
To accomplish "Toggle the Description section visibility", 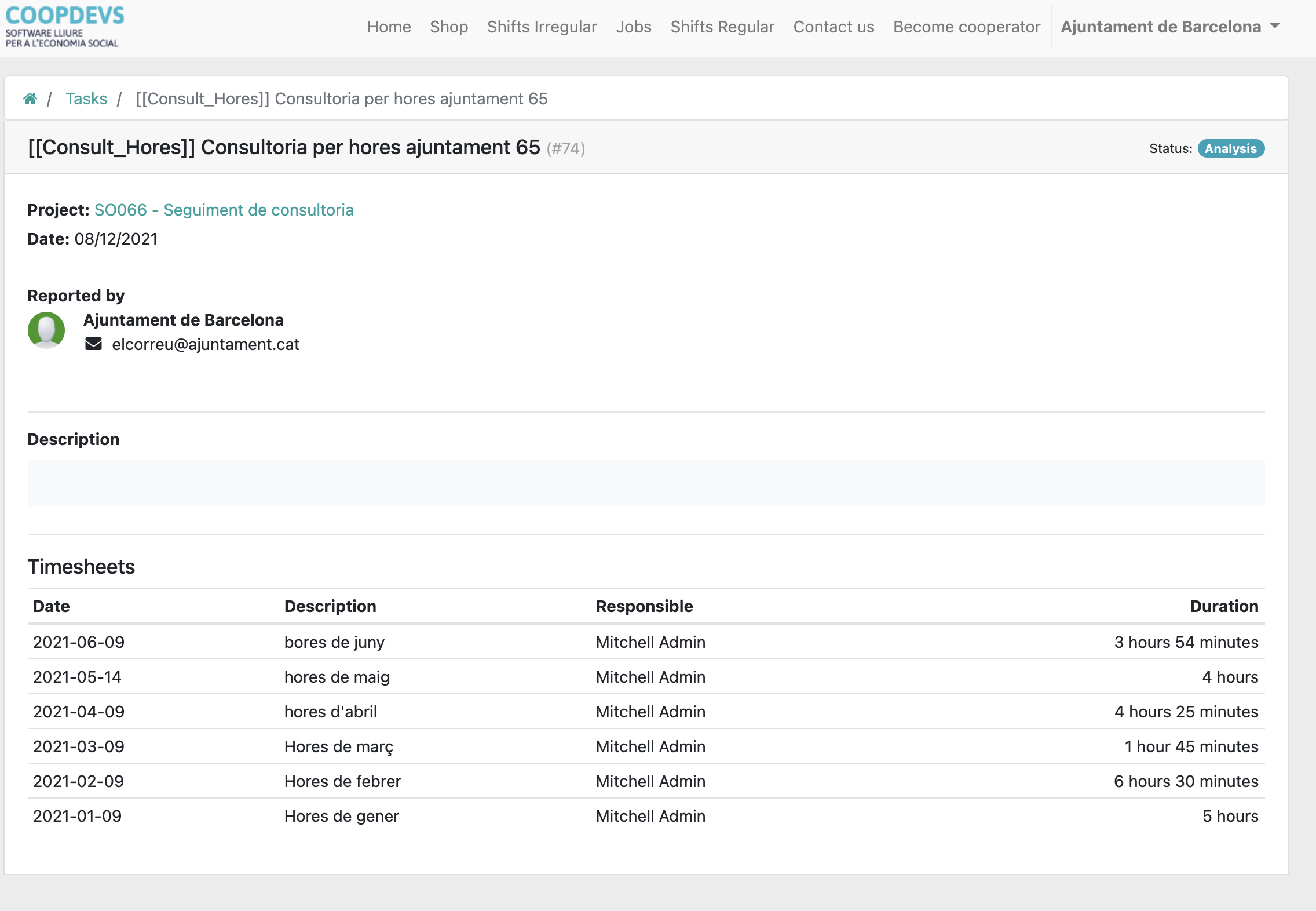I will pyautogui.click(x=72, y=439).
